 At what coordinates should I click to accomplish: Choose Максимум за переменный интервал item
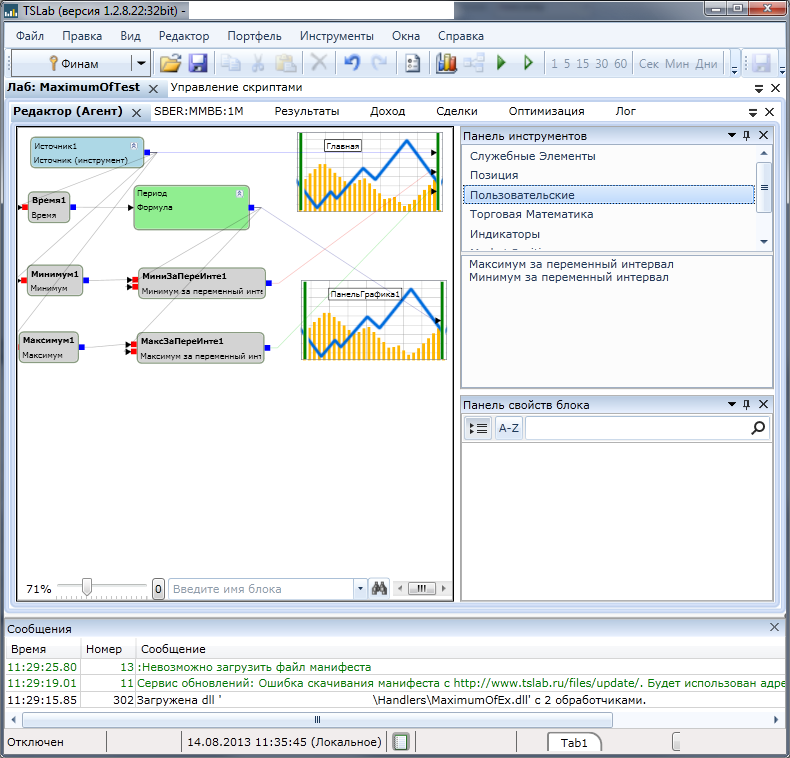[571, 264]
